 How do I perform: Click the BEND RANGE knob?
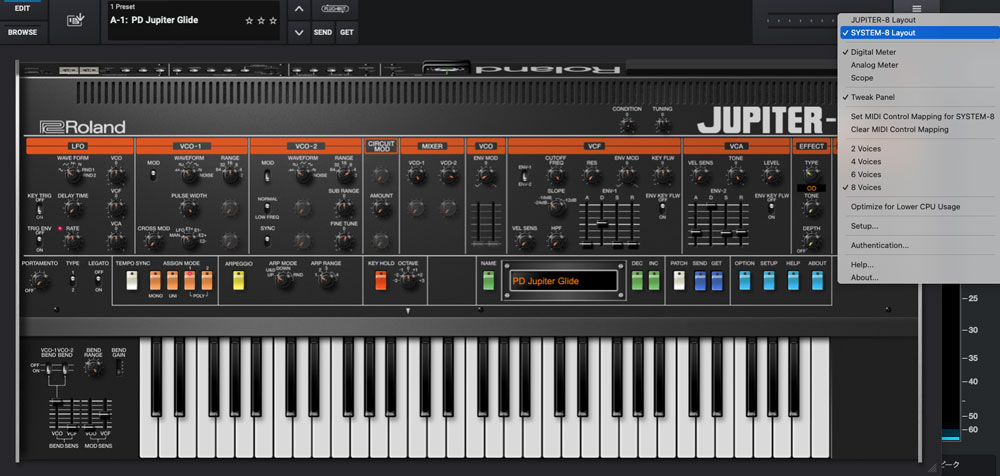click(x=93, y=366)
